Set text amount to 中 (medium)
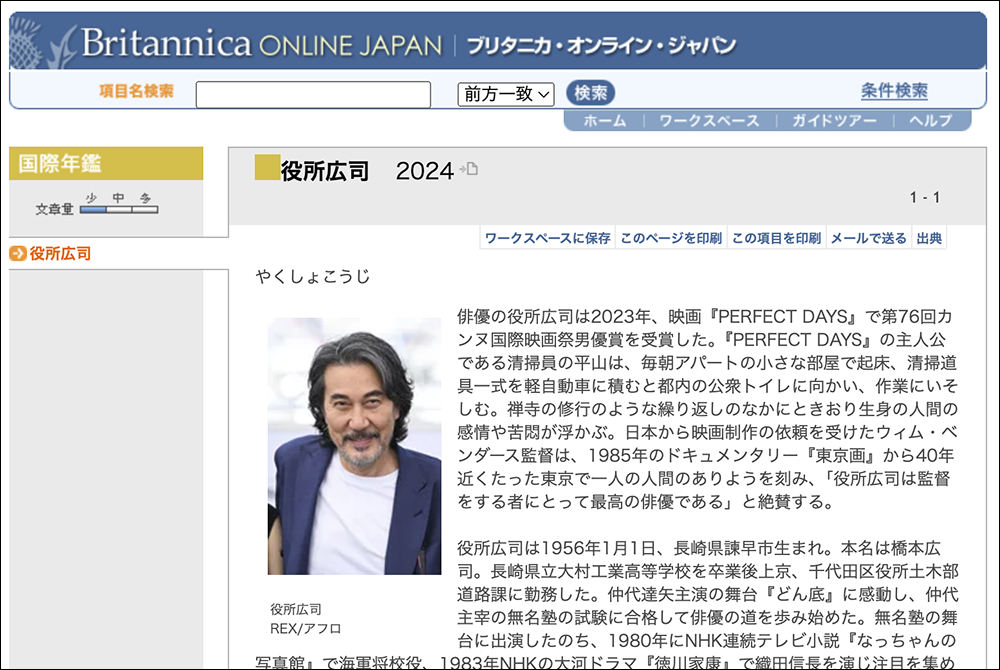Viewport: 1000px width, 670px height. [x=119, y=208]
